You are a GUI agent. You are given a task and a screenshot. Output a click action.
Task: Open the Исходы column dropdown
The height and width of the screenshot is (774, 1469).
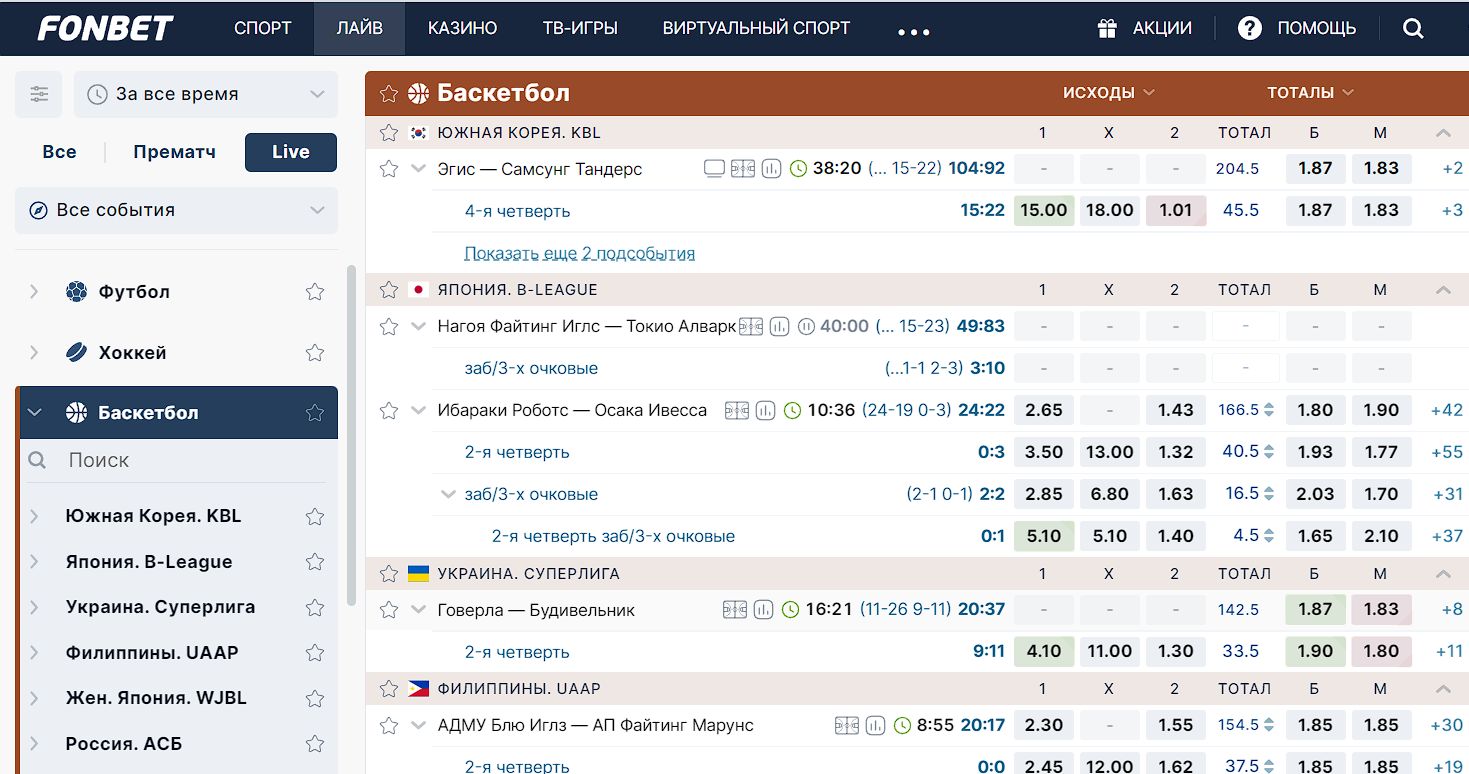1109,93
